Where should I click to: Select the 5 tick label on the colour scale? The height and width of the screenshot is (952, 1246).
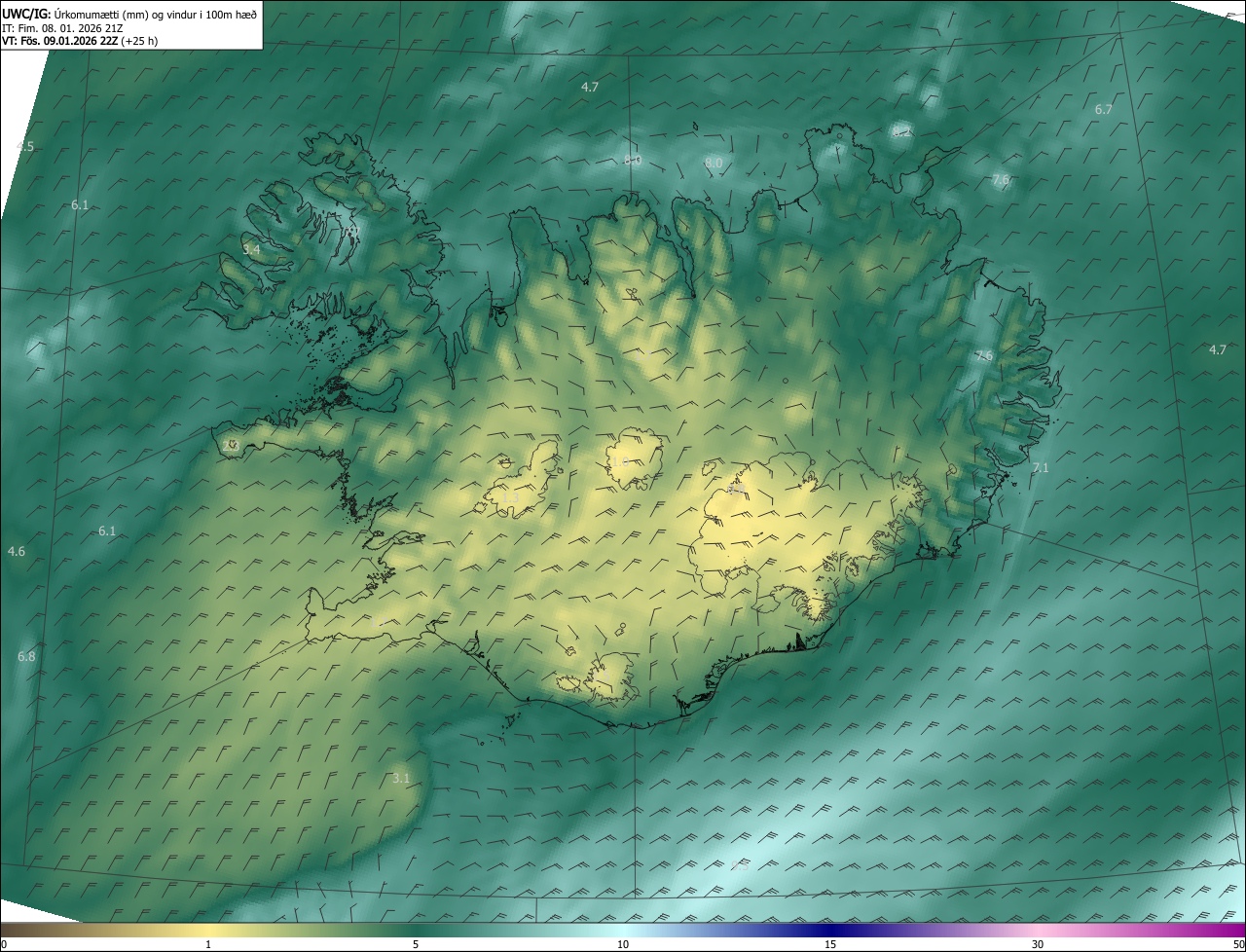coord(416,945)
